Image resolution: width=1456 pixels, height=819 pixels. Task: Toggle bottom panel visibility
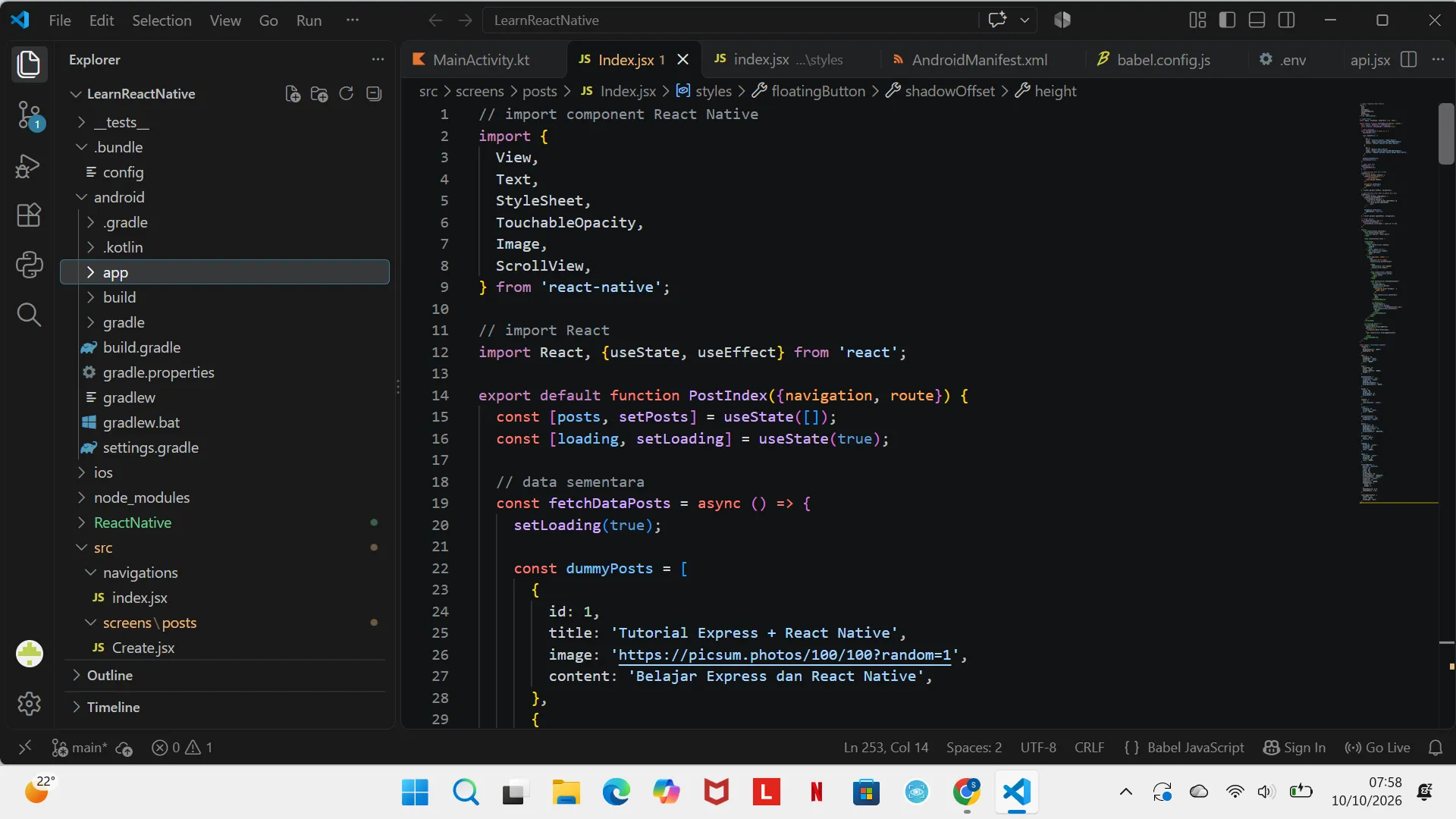(1257, 20)
